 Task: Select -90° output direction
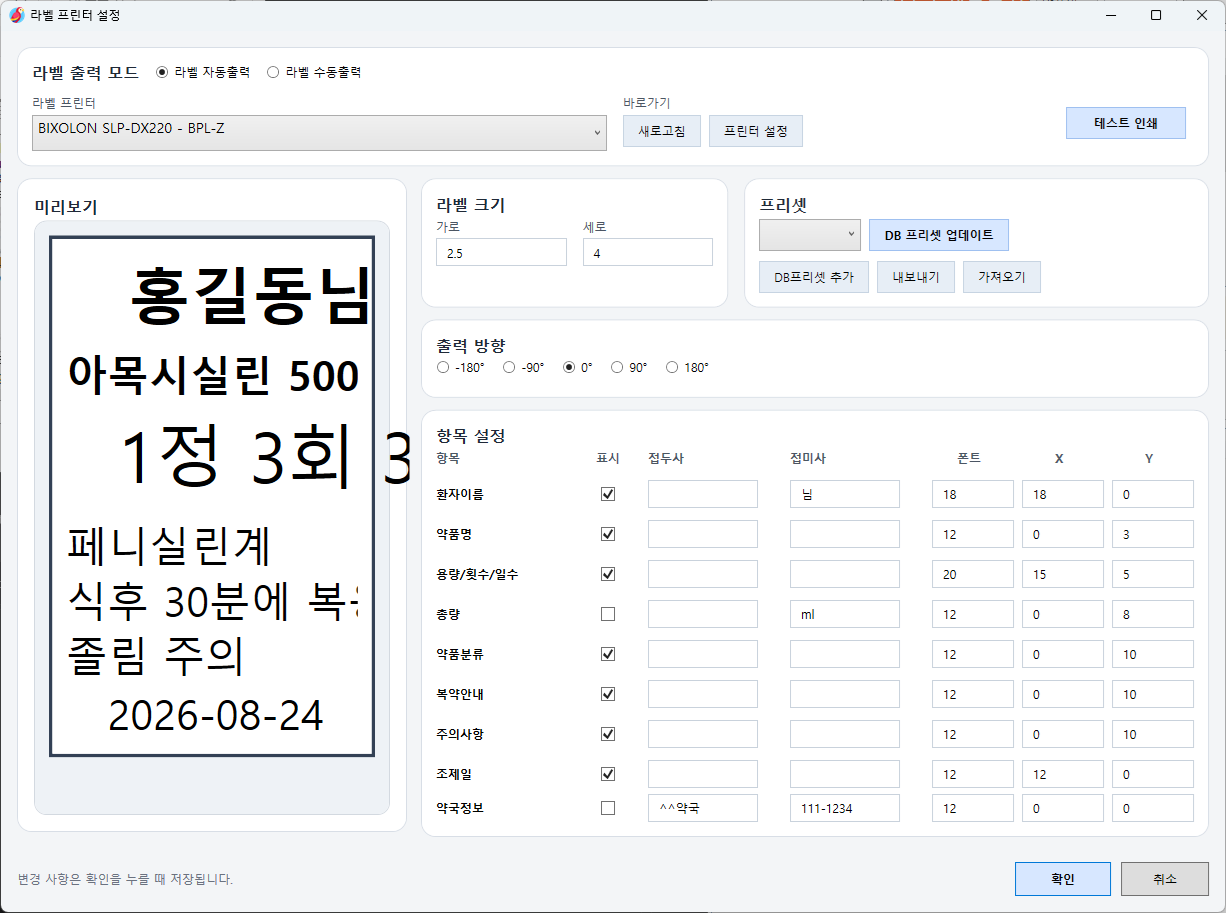tap(523, 367)
